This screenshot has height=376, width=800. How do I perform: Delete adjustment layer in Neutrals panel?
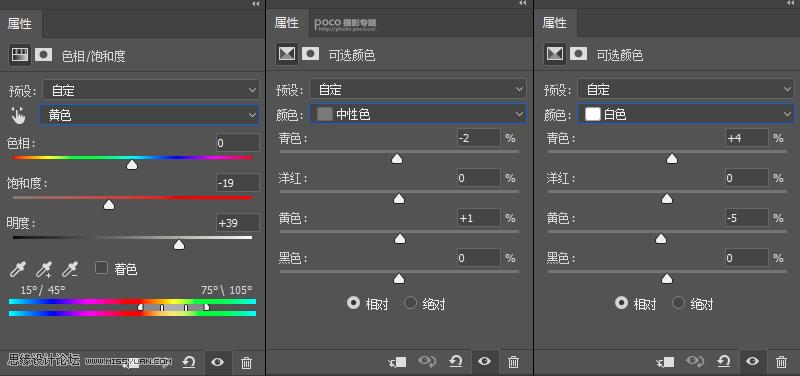click(x=514, y=362)
